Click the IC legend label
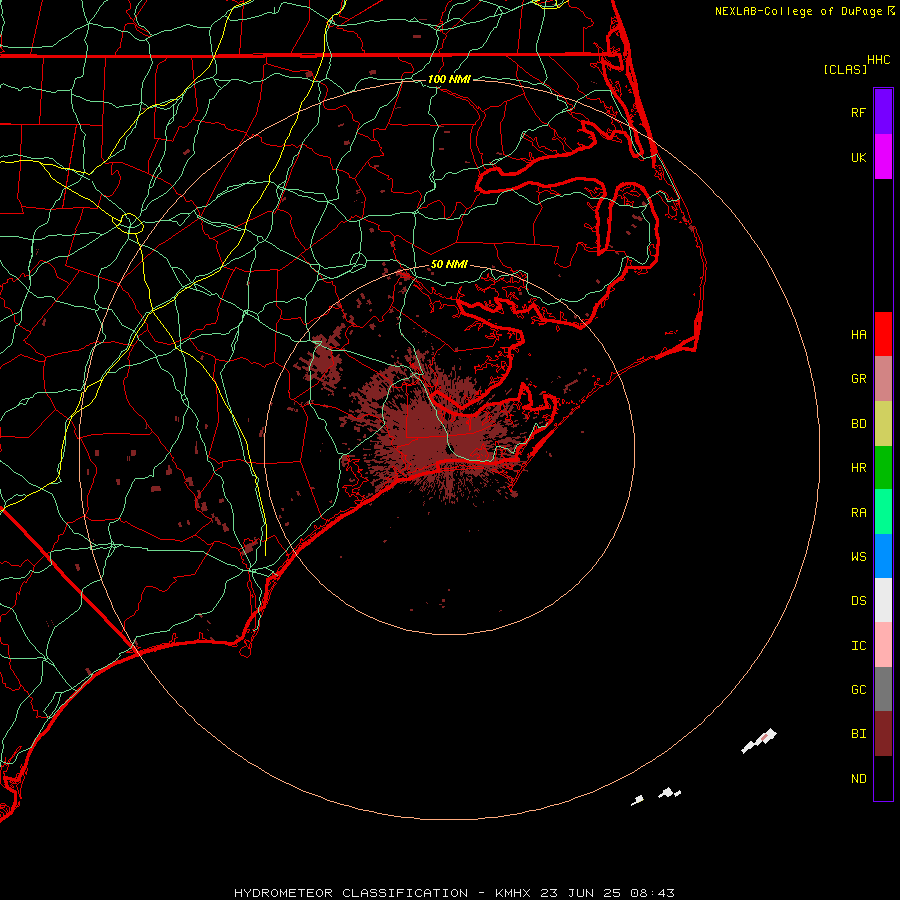Image resolution: width=900 pixels, height=900 pixels. pos(858,645)
